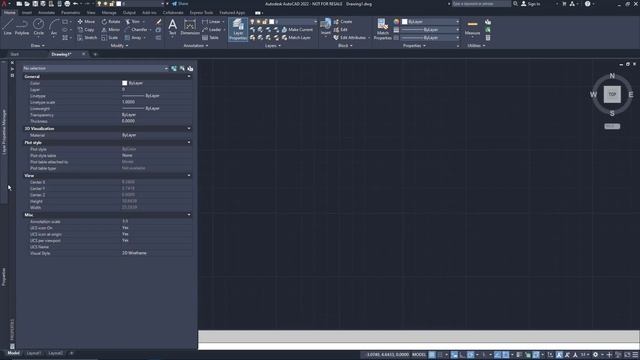Click the Undo arrow in quick access toolbar
Viewport: 640px width, 360px height.
click(x=76, y=4)
